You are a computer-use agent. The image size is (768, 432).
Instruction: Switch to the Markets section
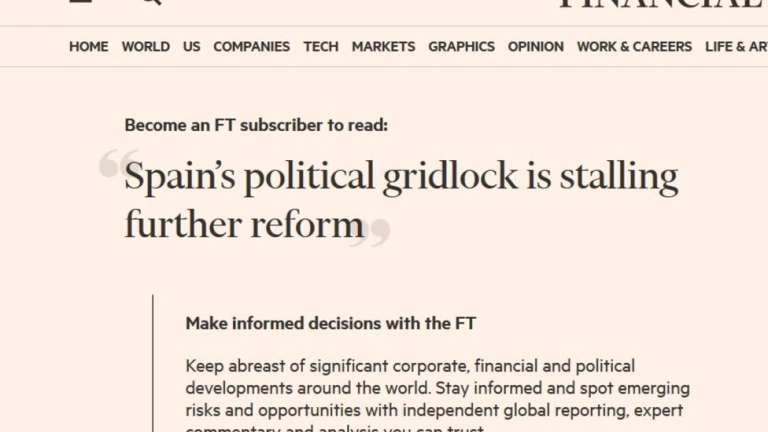(x=383, y=46)
